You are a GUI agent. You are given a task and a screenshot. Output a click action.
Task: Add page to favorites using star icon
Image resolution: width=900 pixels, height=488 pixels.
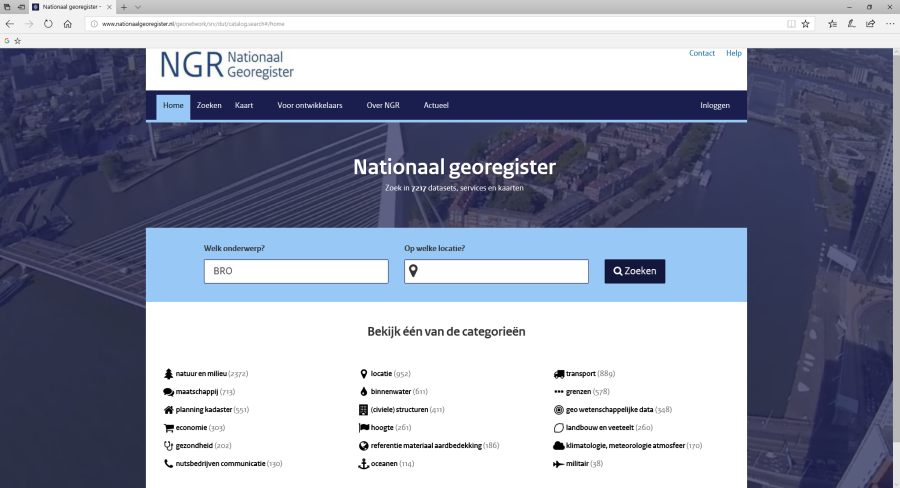tap(805, 23)
